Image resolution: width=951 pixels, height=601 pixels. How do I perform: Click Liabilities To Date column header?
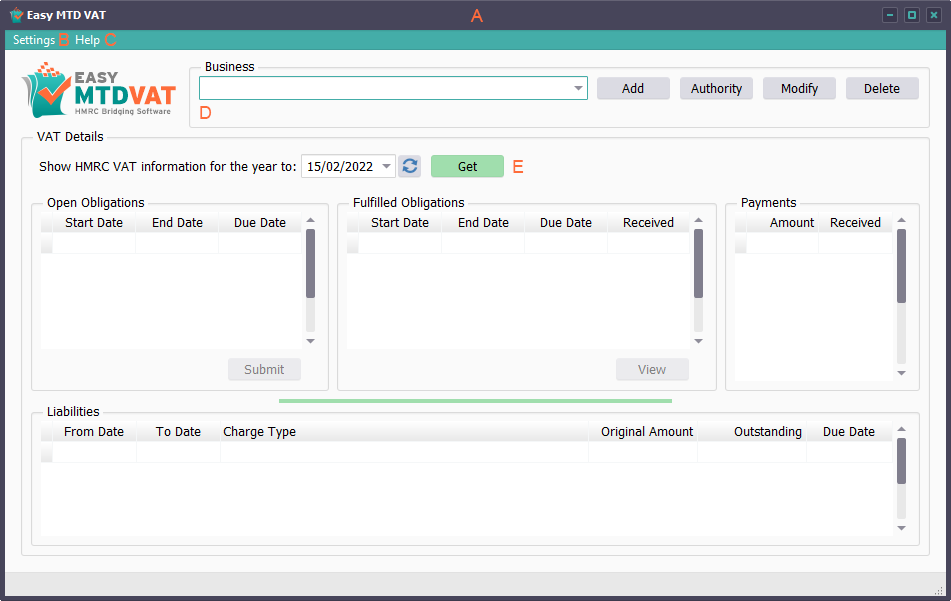(178, 432)
